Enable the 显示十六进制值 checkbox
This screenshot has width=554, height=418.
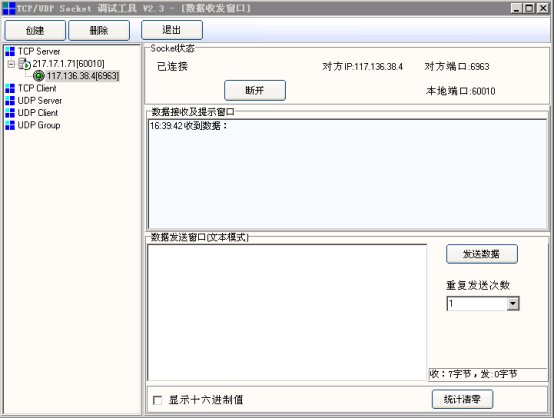coord(158,400)
